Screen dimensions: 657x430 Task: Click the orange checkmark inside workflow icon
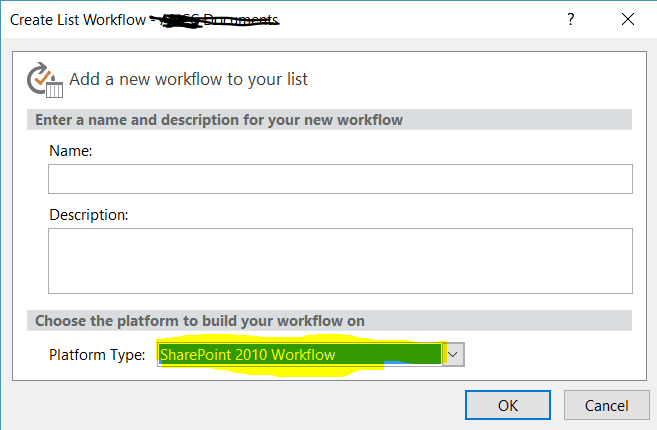(42, 78)
